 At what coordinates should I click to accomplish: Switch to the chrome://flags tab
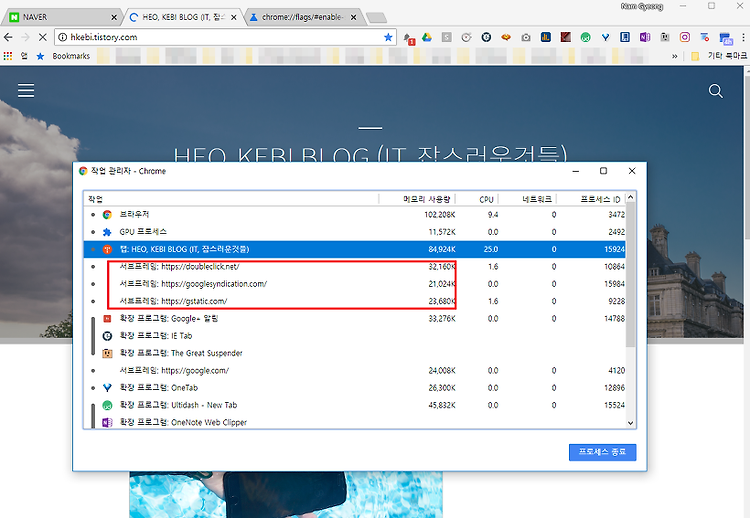(x=302, y=17)
